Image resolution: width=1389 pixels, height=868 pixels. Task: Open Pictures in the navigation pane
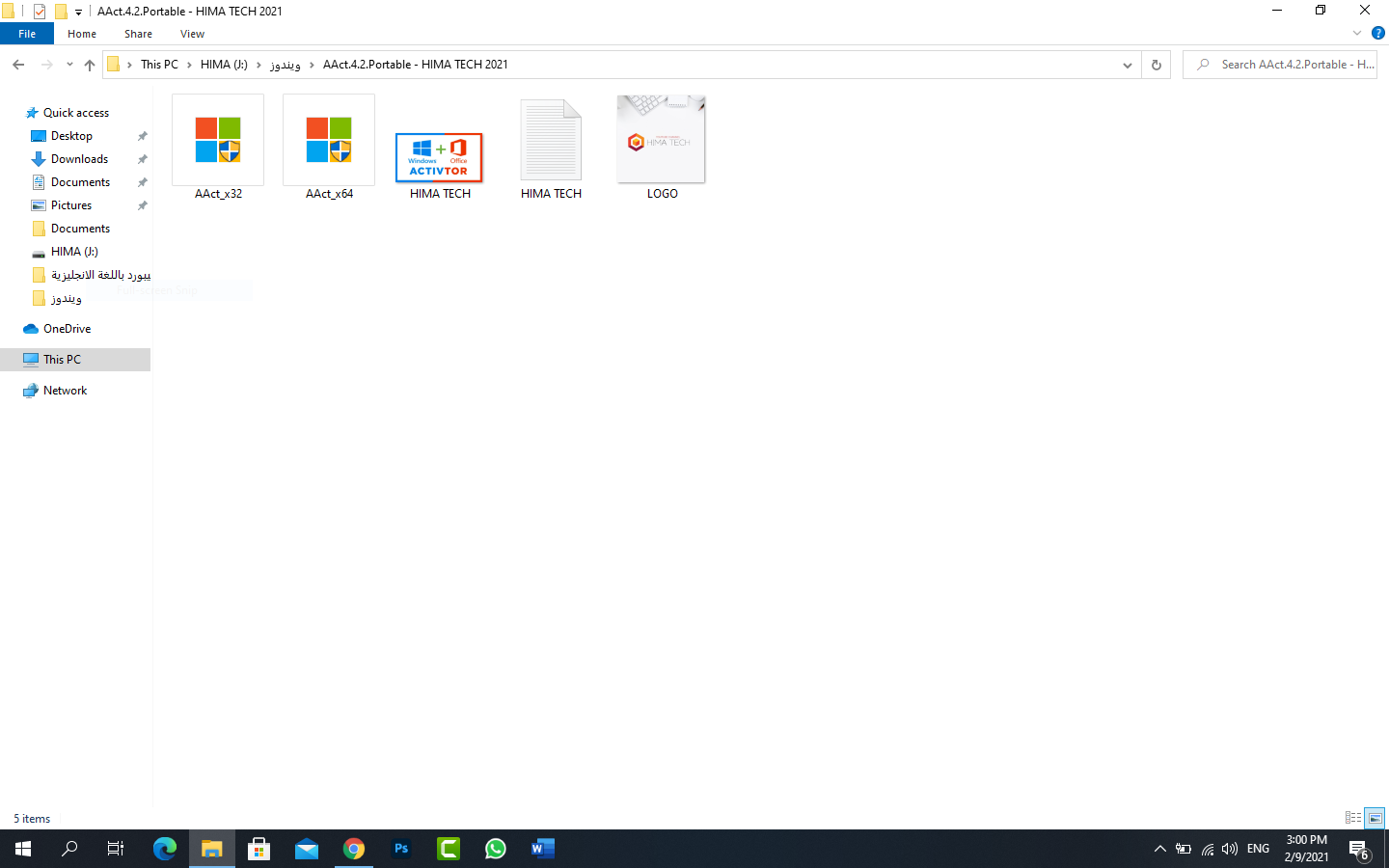(x=71, y=205)
